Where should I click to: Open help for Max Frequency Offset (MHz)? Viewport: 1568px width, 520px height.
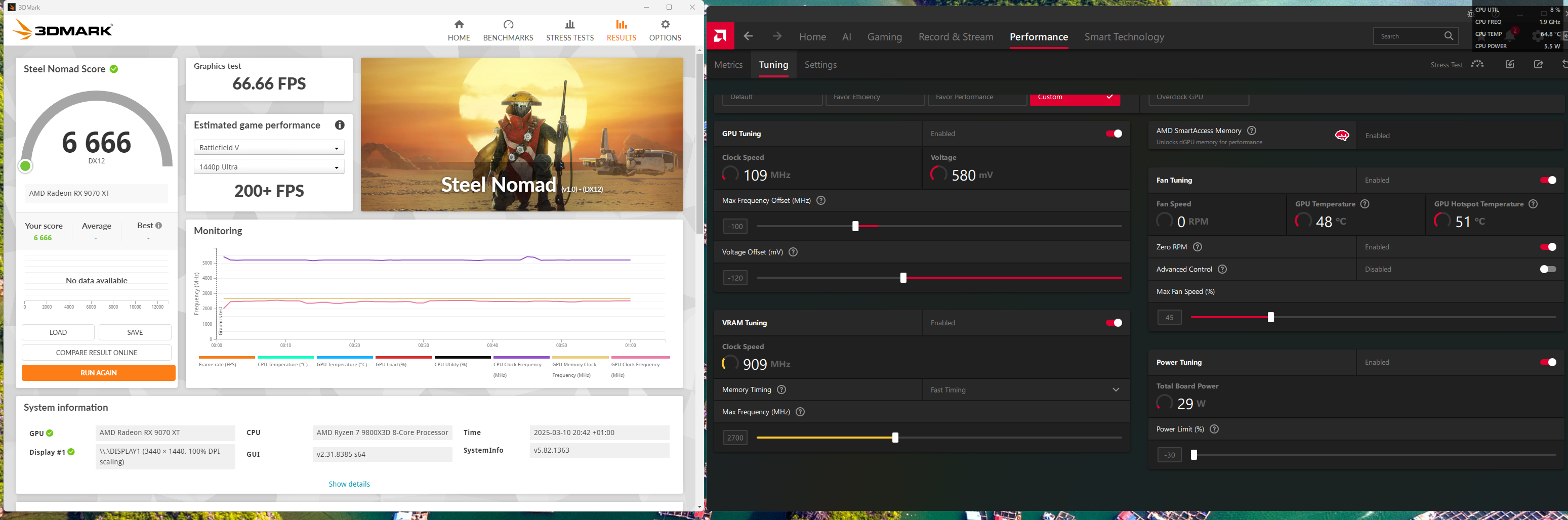click(820, 201)
